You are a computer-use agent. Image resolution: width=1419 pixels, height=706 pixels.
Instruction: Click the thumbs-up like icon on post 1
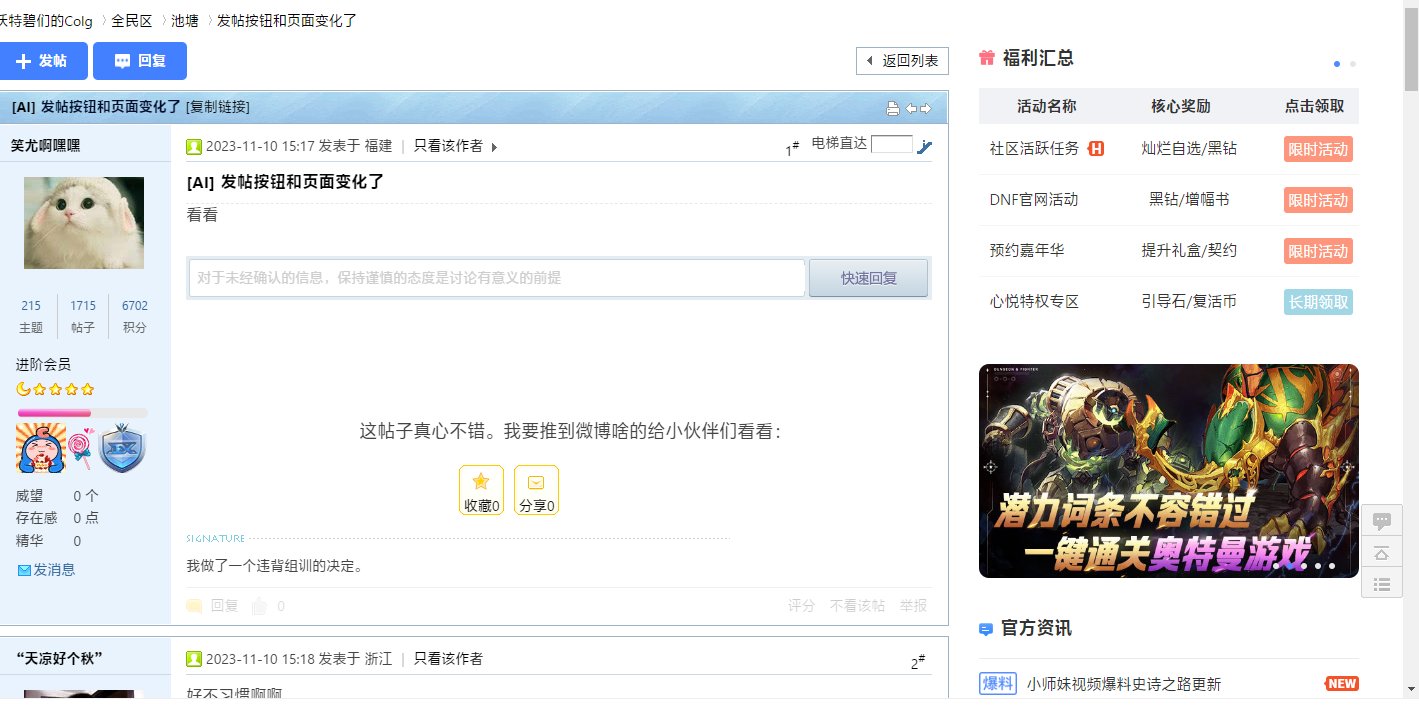pos(259,605)
